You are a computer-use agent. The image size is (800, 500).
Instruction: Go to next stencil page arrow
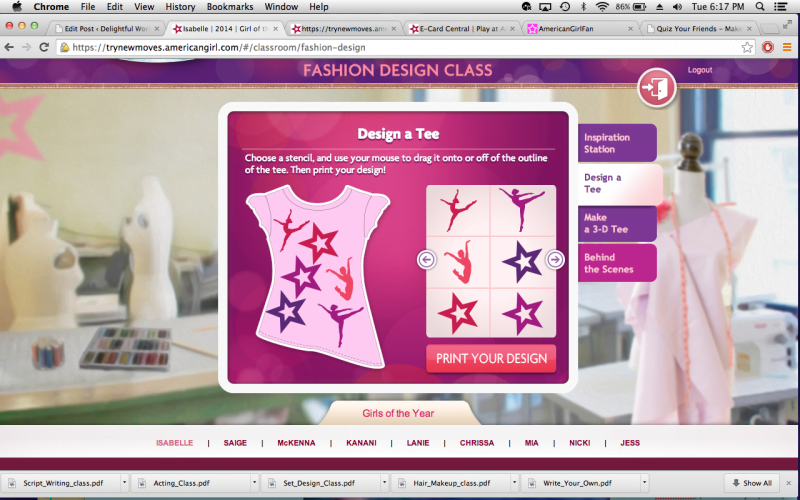pyautogui.click(x=555, y=260)
